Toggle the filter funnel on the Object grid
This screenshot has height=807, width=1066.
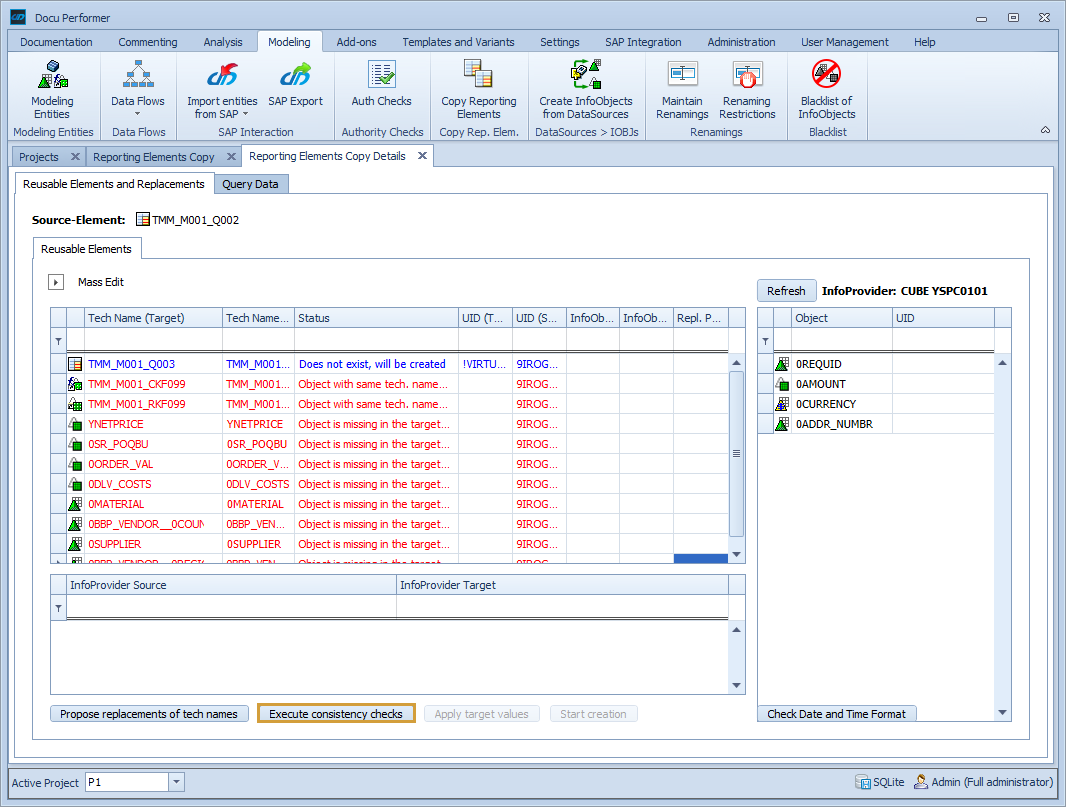pyautogui.click(x=765, y=340)
